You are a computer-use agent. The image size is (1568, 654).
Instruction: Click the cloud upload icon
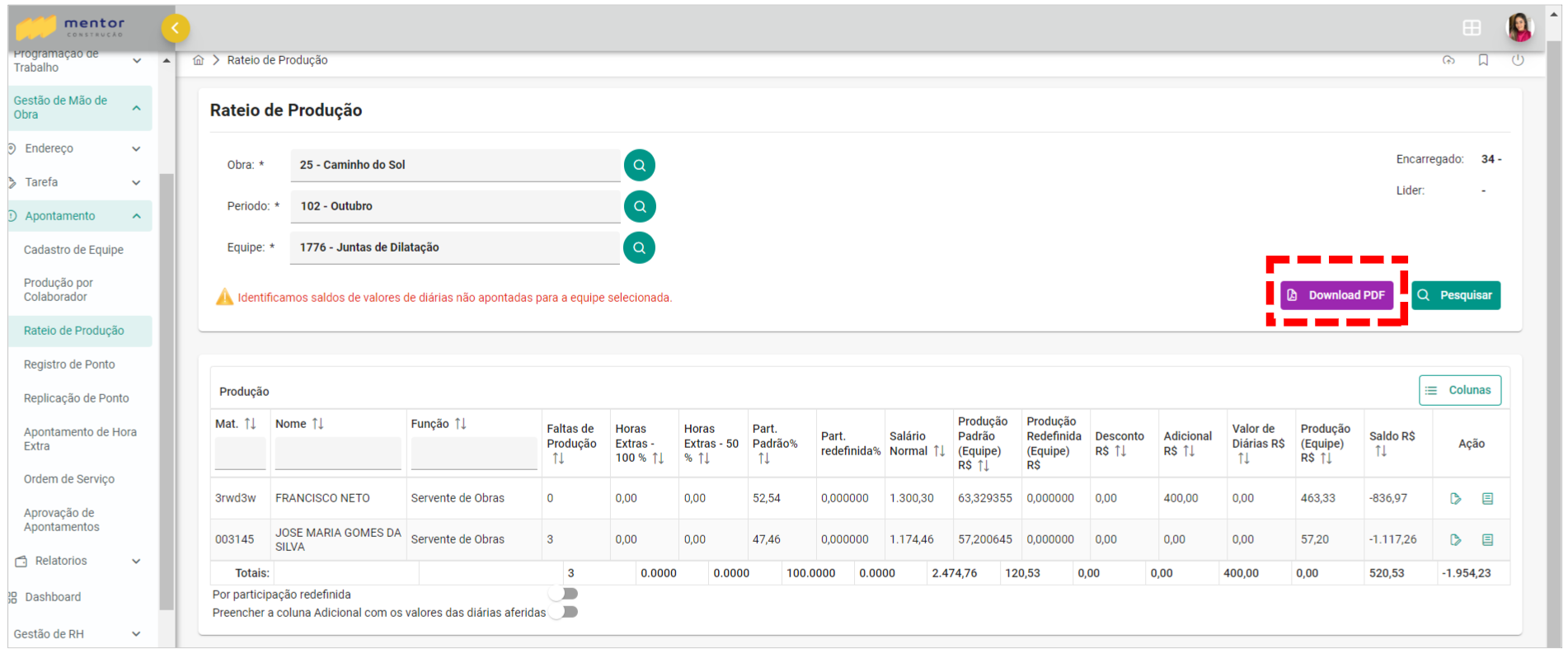[1448, 60]
